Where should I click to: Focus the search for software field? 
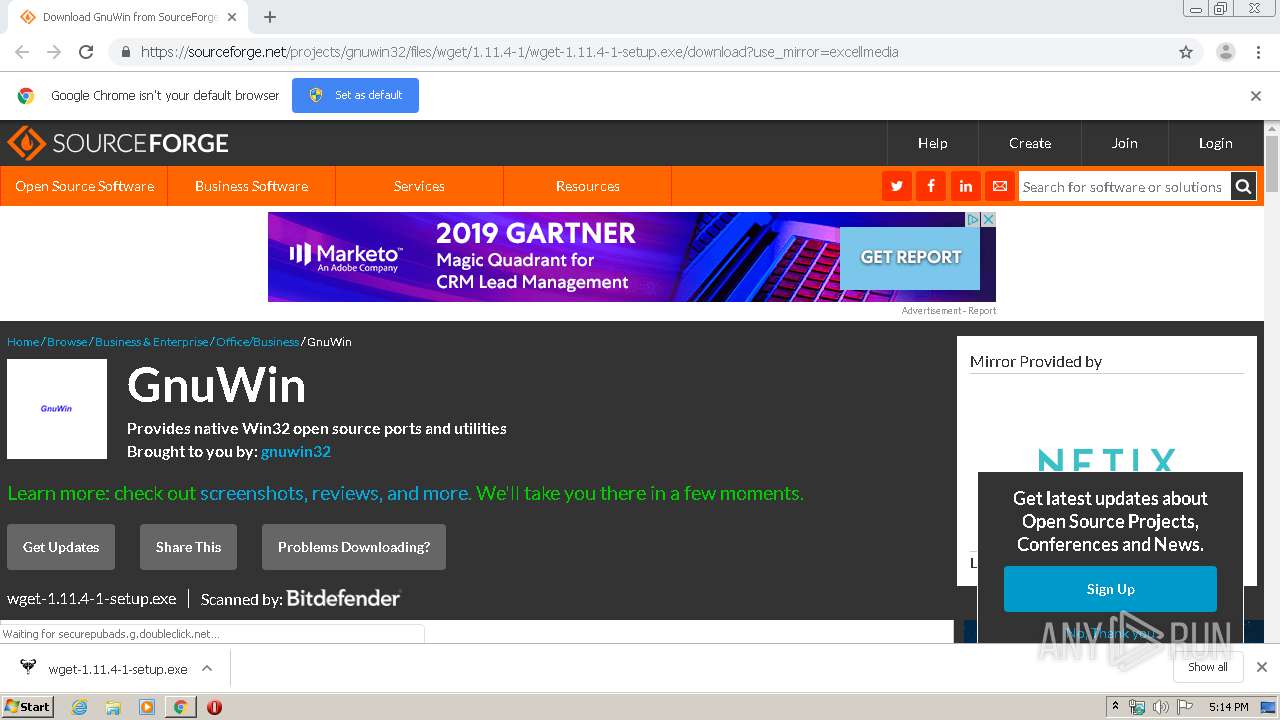pyautogui.click(x=1124, y=186)
